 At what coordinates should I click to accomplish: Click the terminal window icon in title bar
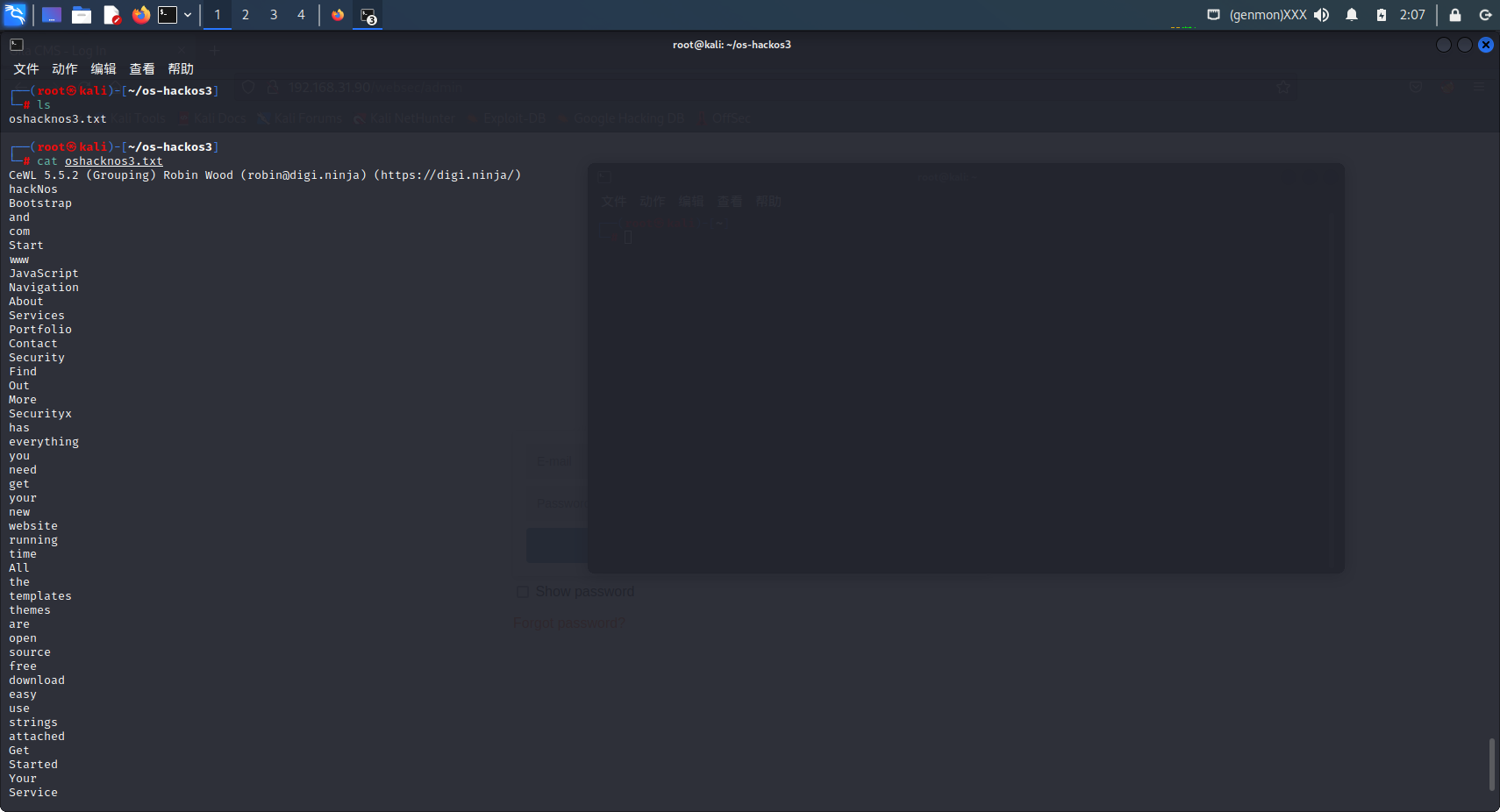(16, 44)
